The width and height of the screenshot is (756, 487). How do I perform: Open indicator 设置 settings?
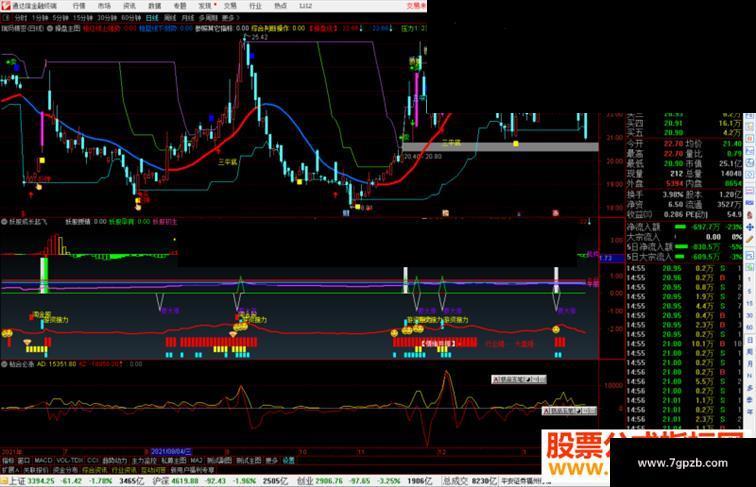pyautogui.click(x=288, y=461)
